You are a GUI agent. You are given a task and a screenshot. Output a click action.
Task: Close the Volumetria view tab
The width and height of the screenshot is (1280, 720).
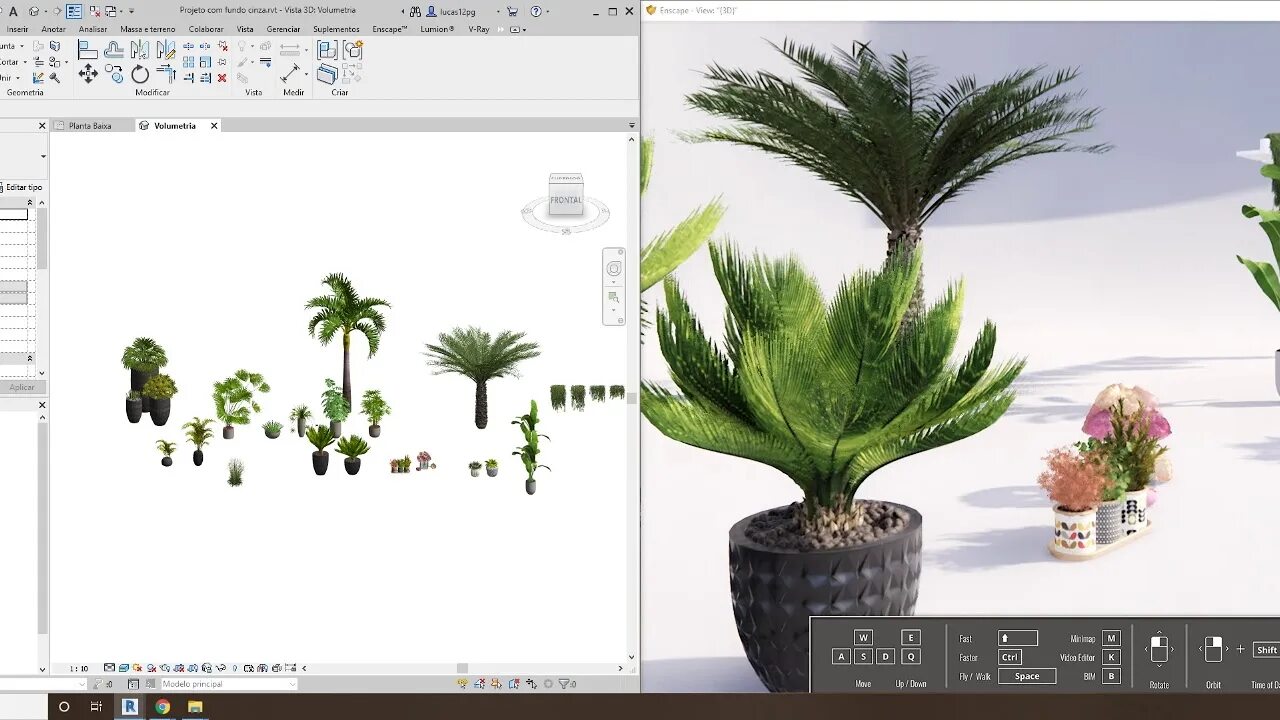coord(214,126)
